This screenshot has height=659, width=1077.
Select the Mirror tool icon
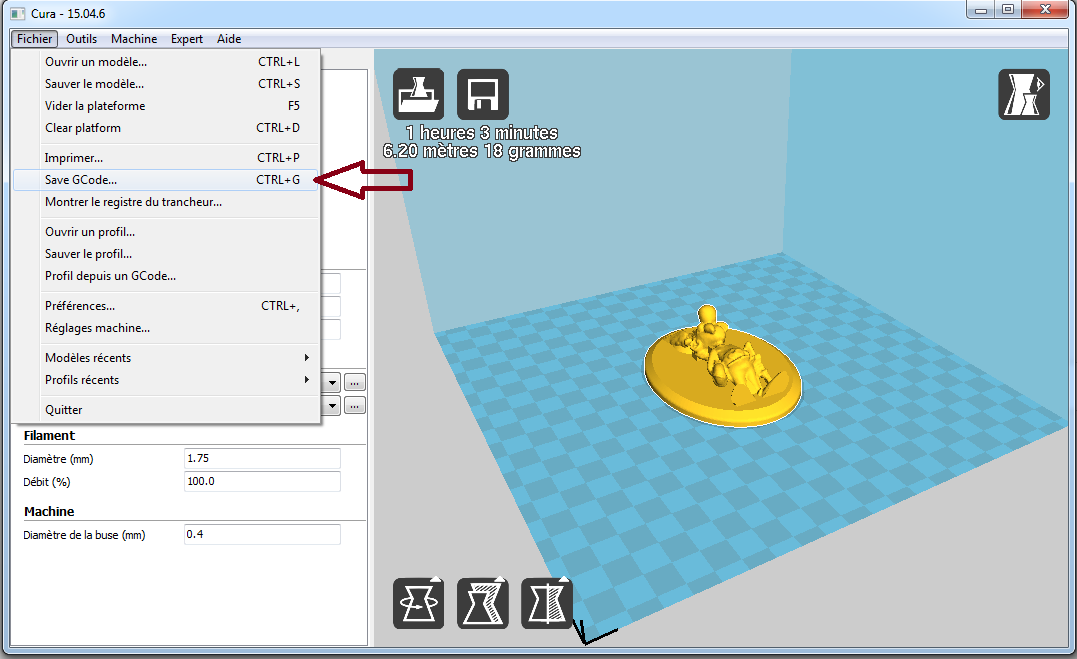pos(547,603)
